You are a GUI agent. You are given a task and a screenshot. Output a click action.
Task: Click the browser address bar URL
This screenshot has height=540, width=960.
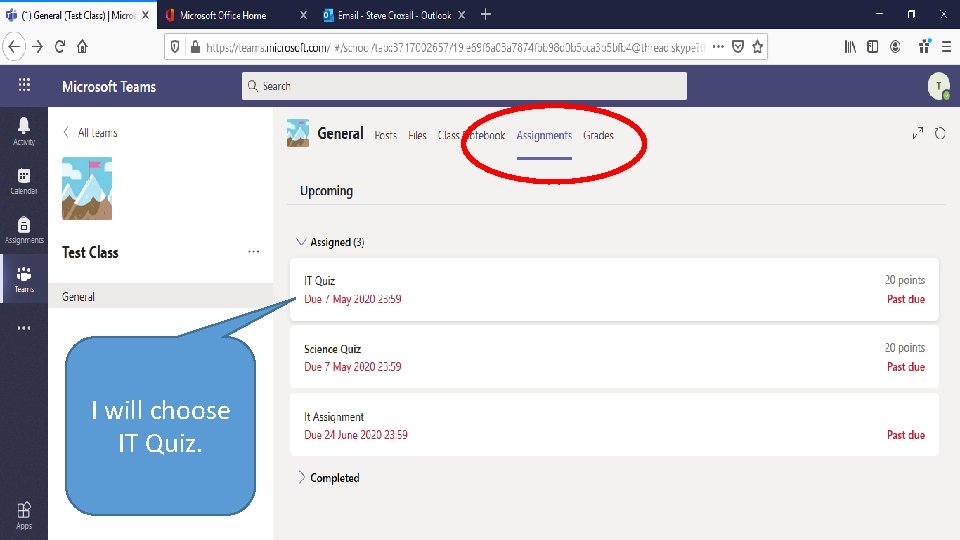454,47
